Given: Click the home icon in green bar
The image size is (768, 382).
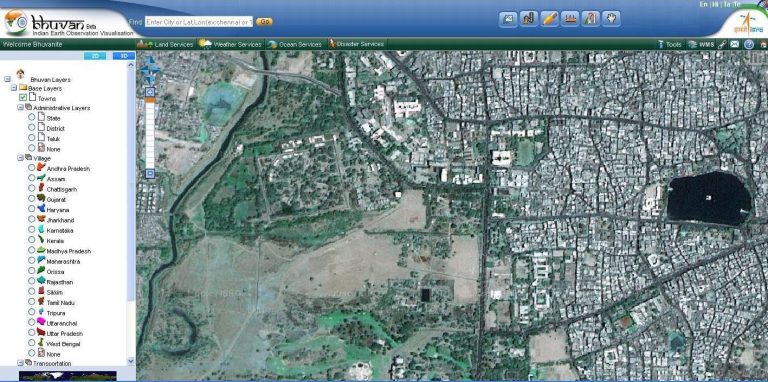Looking at the screenshot, I should click(x=763, y=45).
